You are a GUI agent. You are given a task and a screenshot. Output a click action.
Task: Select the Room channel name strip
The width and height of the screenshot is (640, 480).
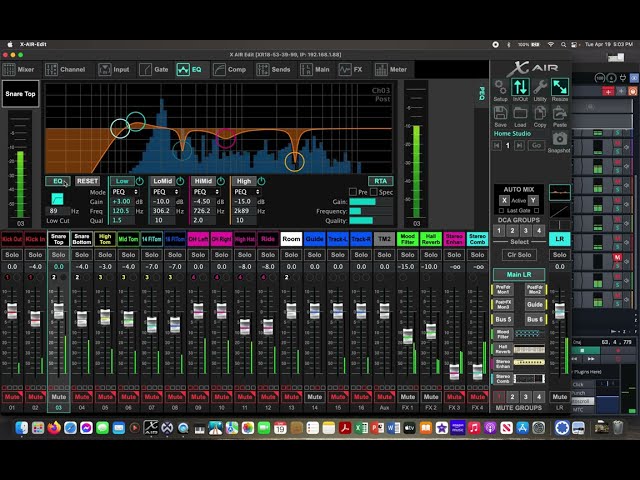[291, 239]
